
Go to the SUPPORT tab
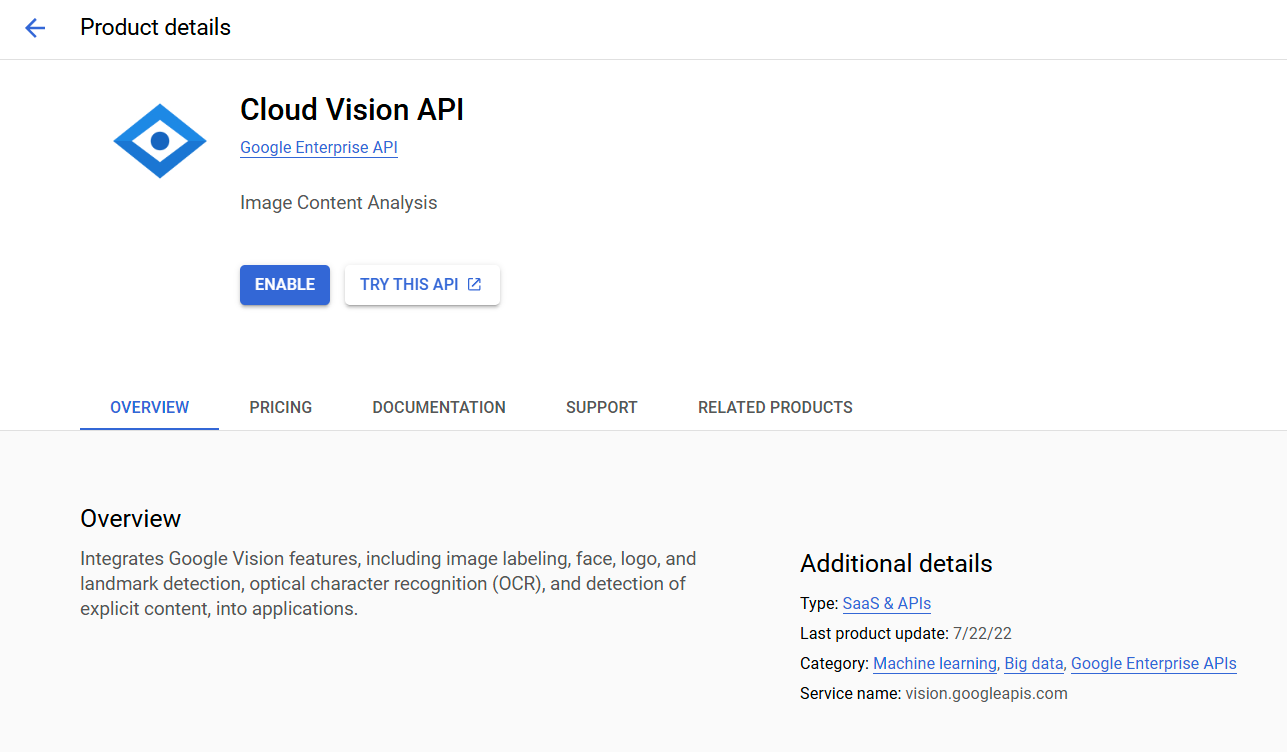coord(601,407)
